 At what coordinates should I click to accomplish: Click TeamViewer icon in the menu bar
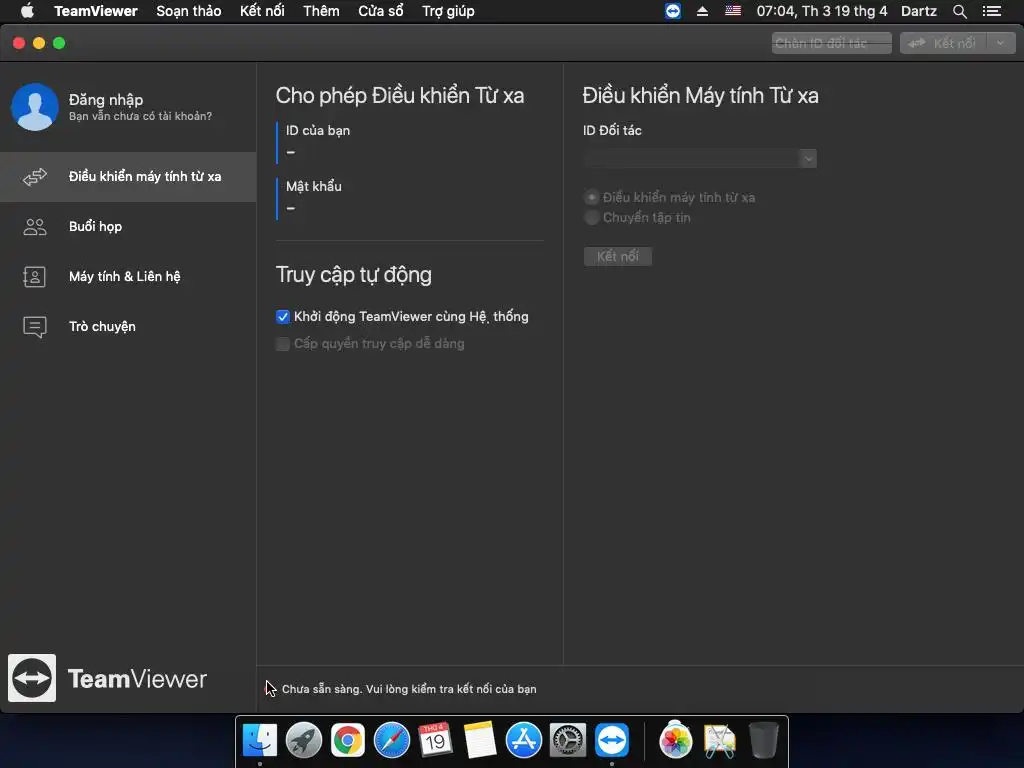click(673, 11)
